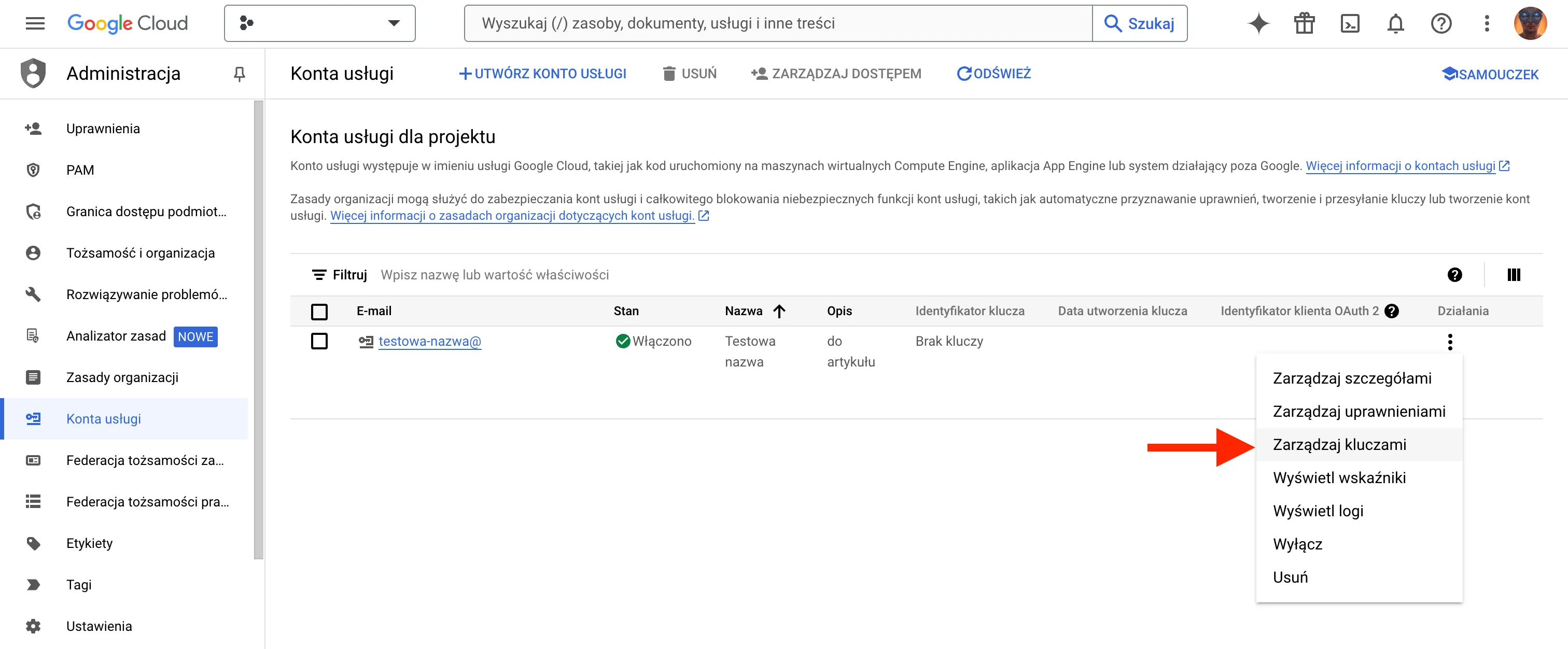The height and width of the screenshot is (649, 1568).
Task: Click the Włączono status check icon
Action: [622, 341]
